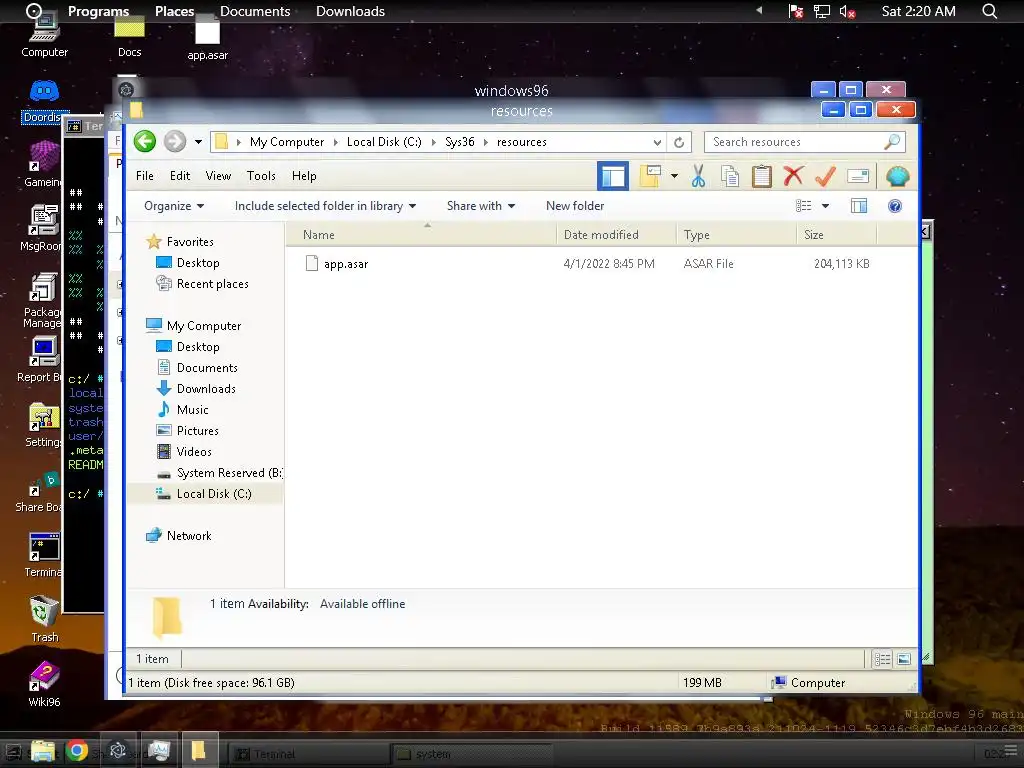
Task: Open Recent places in navigation pane
Action: 212,283
